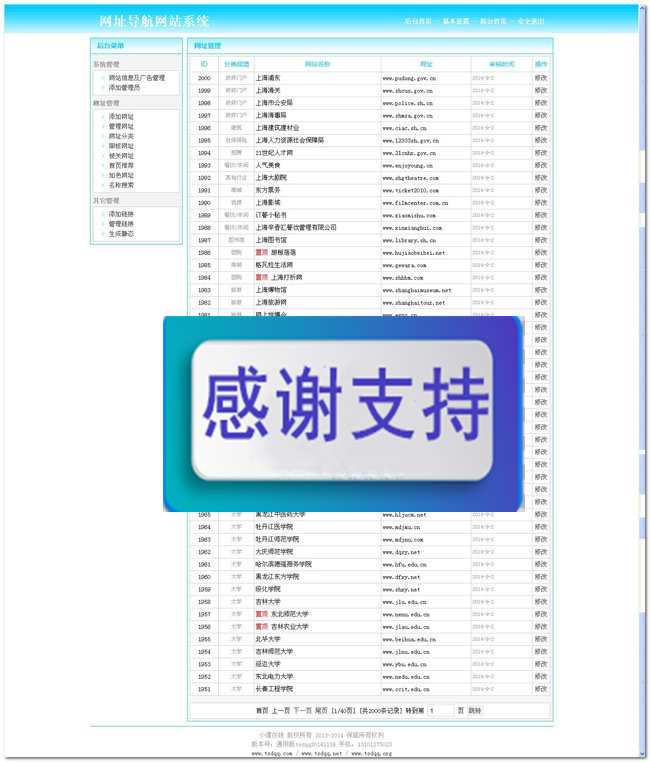The height and width of the screenshot is (762, 650).
Task: Click 修改 in the 东方票务 row
Action: (x=541, y=190)
